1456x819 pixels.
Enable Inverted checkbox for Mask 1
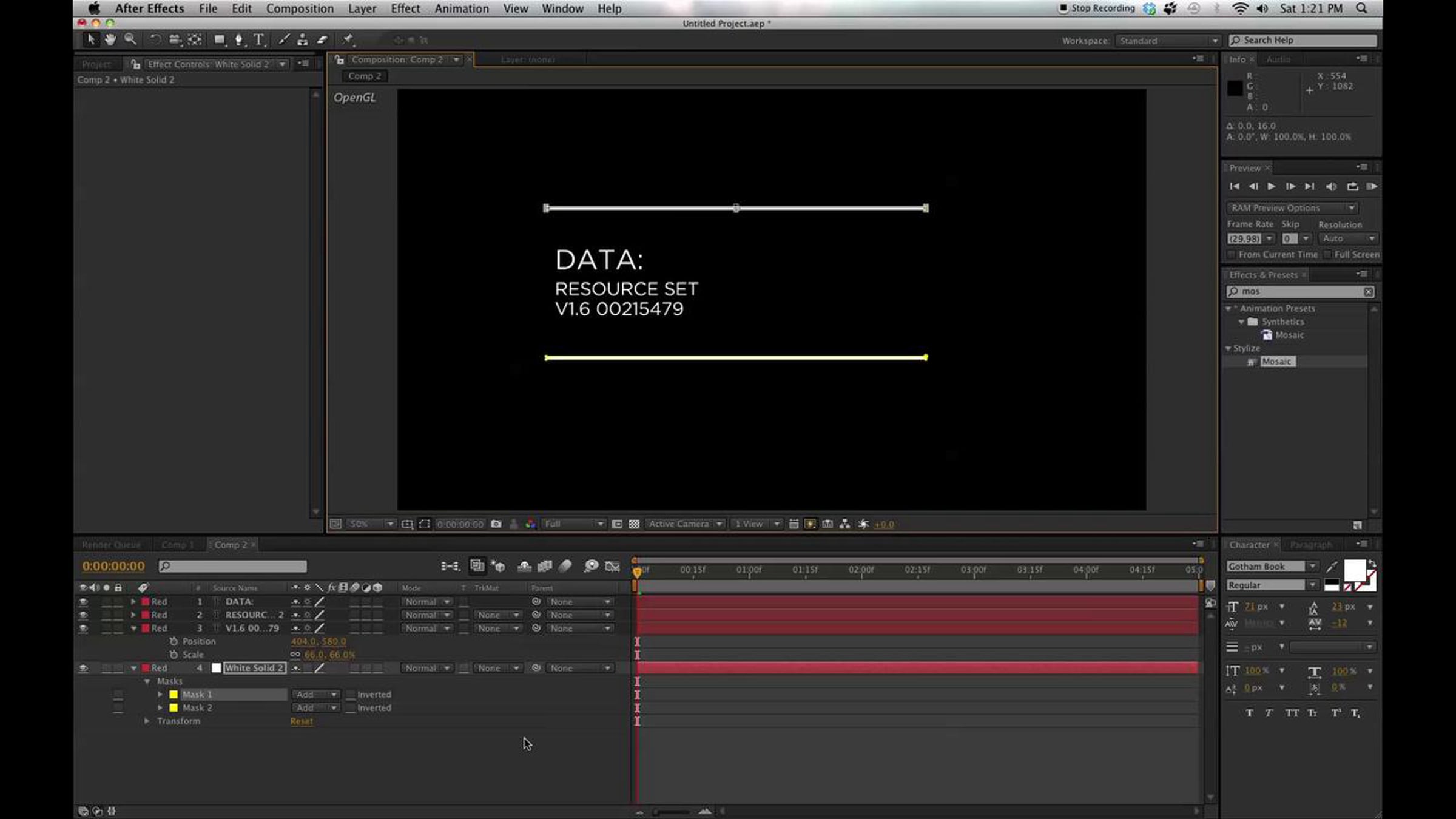point(350,695)
